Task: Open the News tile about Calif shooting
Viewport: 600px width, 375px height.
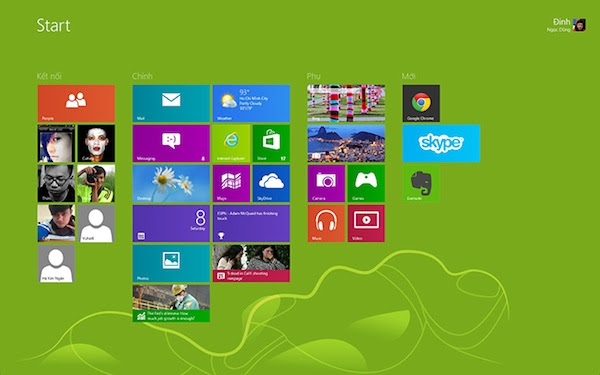Action: tap(251, 264)
